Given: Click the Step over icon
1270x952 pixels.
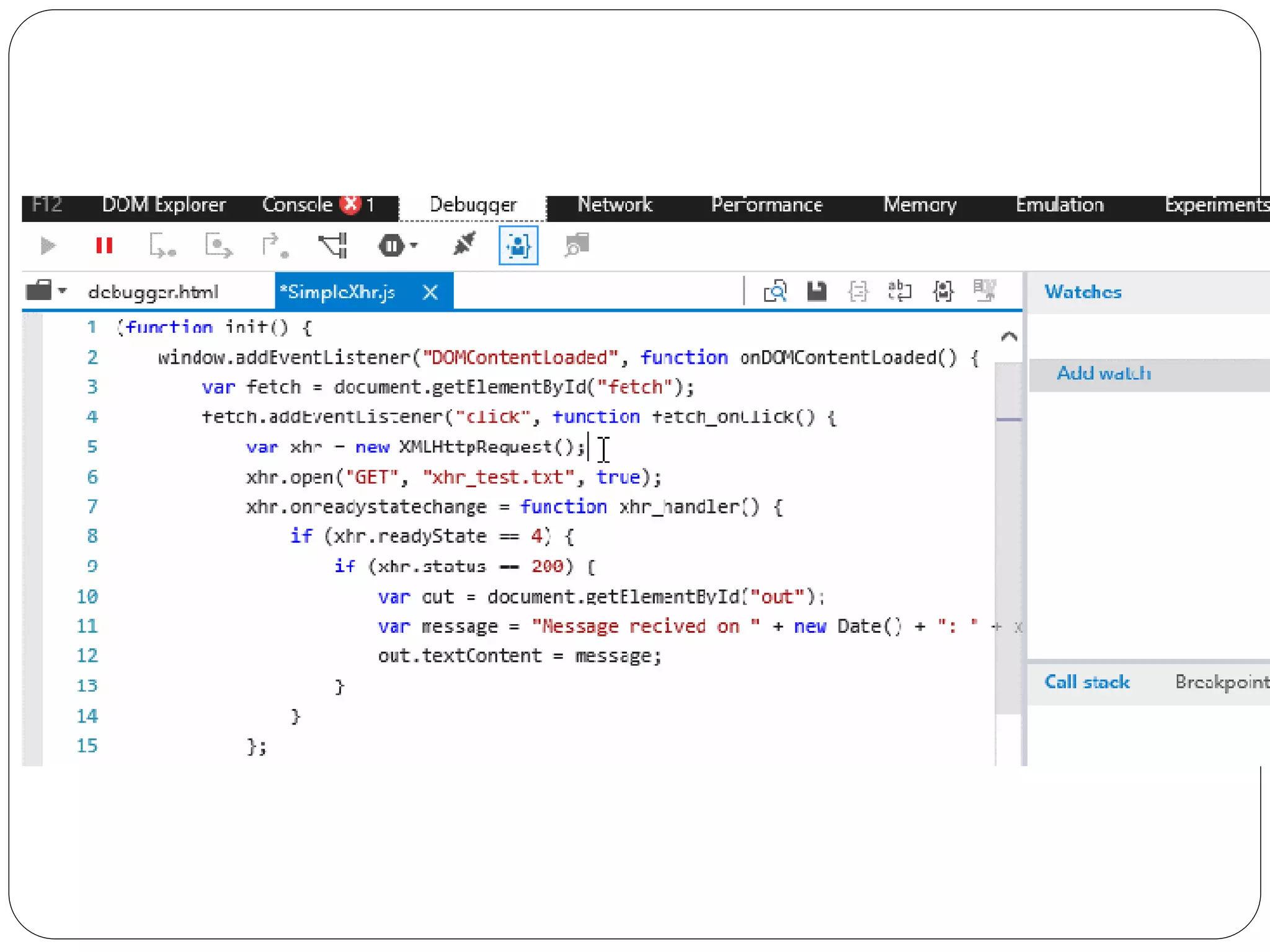Looking at the screenshot, I should click(x=218, y=246).
